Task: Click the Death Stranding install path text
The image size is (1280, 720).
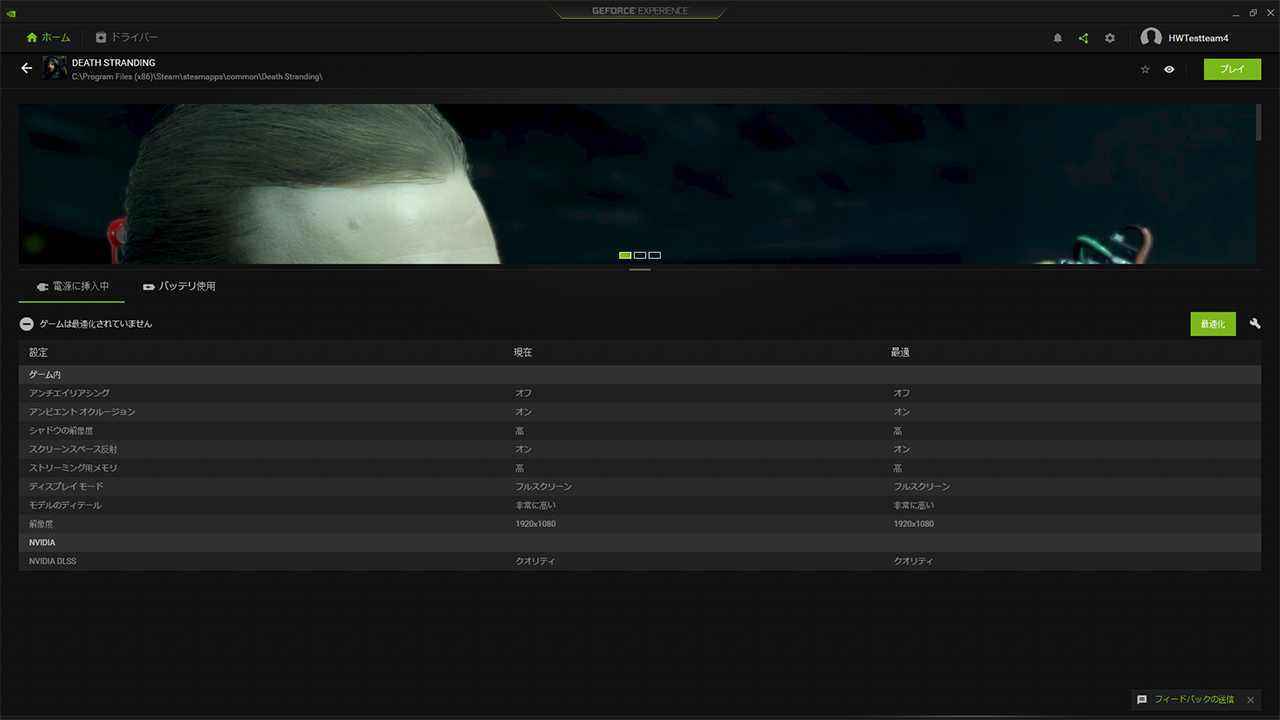Action: pyautogui.click(x=197, y=77)
